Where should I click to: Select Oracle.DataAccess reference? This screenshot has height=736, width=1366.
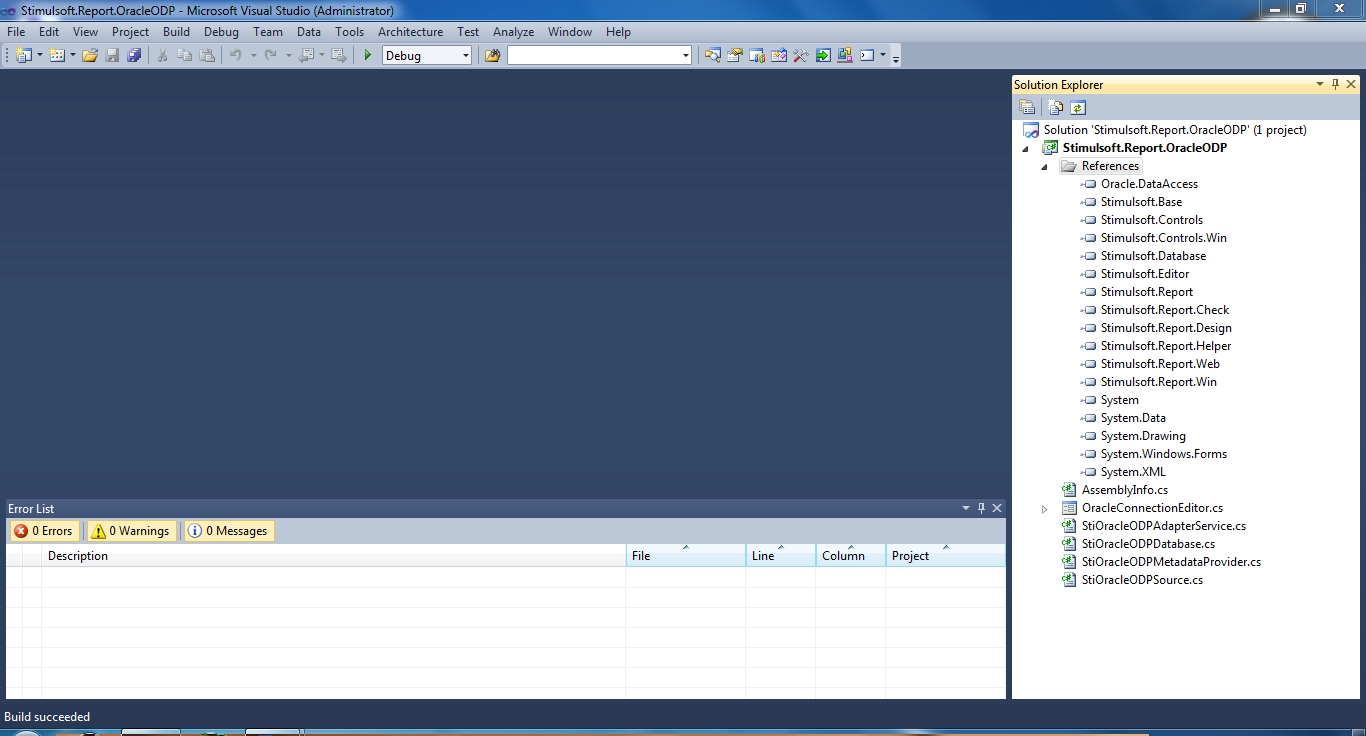pos(1149,184)
